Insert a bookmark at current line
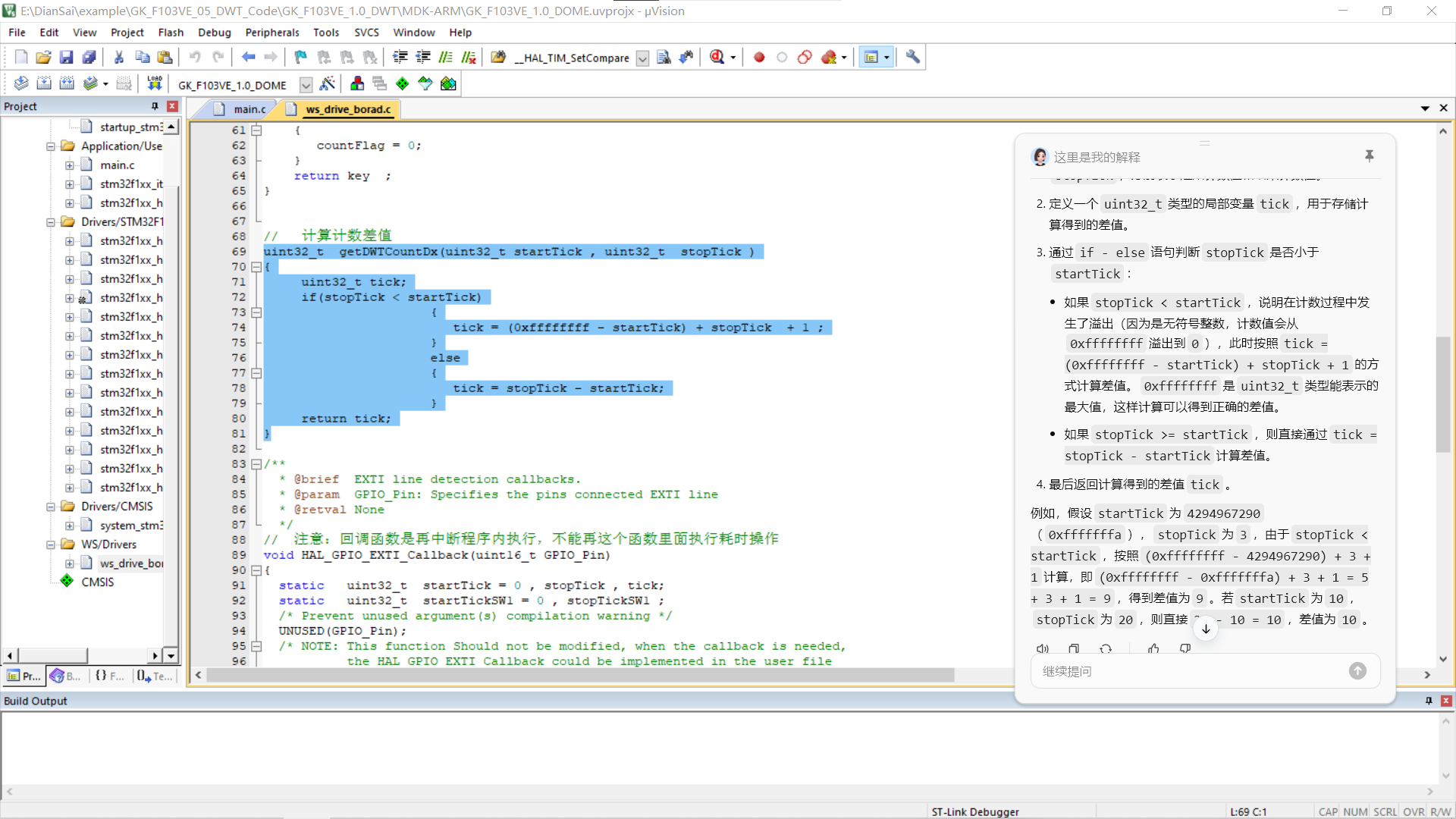 (300, 57)
